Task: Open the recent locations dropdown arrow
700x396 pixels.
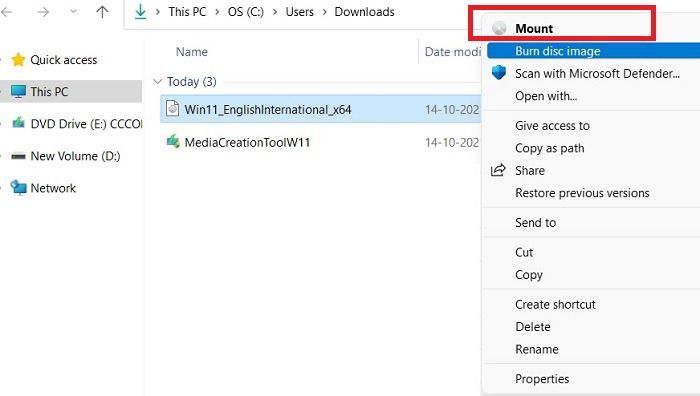Action: (x=73, y=12)
